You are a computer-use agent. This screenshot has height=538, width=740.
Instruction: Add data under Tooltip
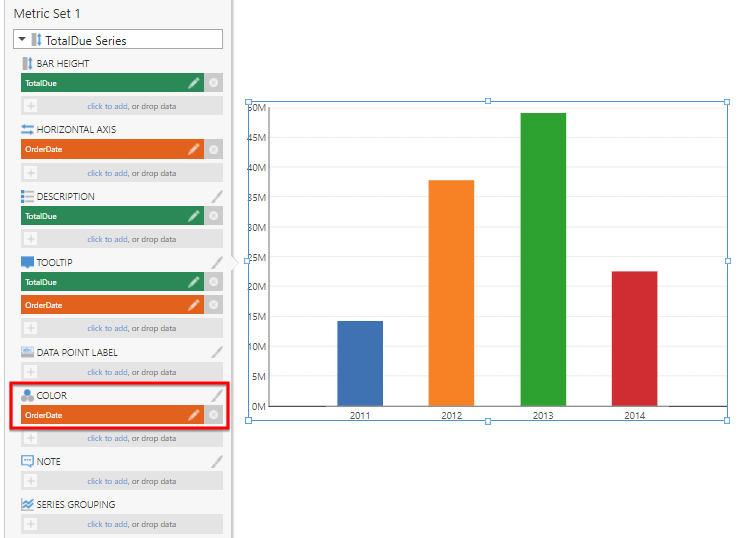[122, 328]
